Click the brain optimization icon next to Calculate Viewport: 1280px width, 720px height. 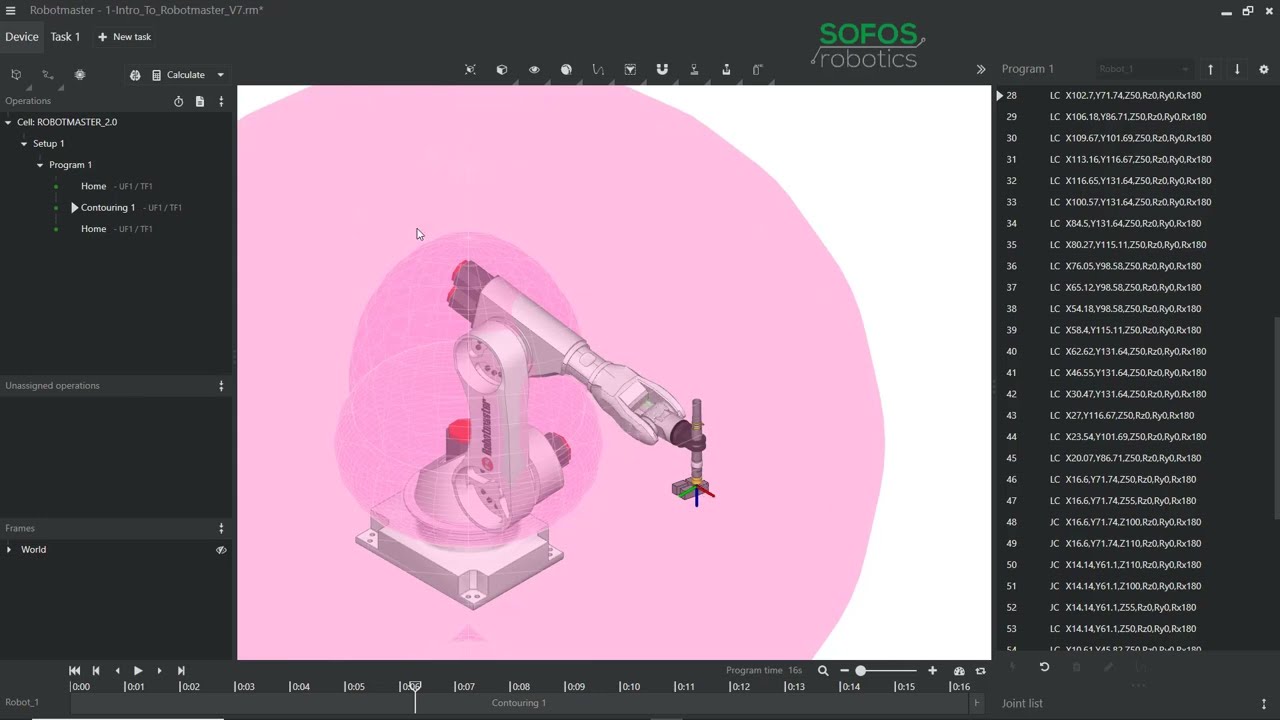(x=135, y=75)
